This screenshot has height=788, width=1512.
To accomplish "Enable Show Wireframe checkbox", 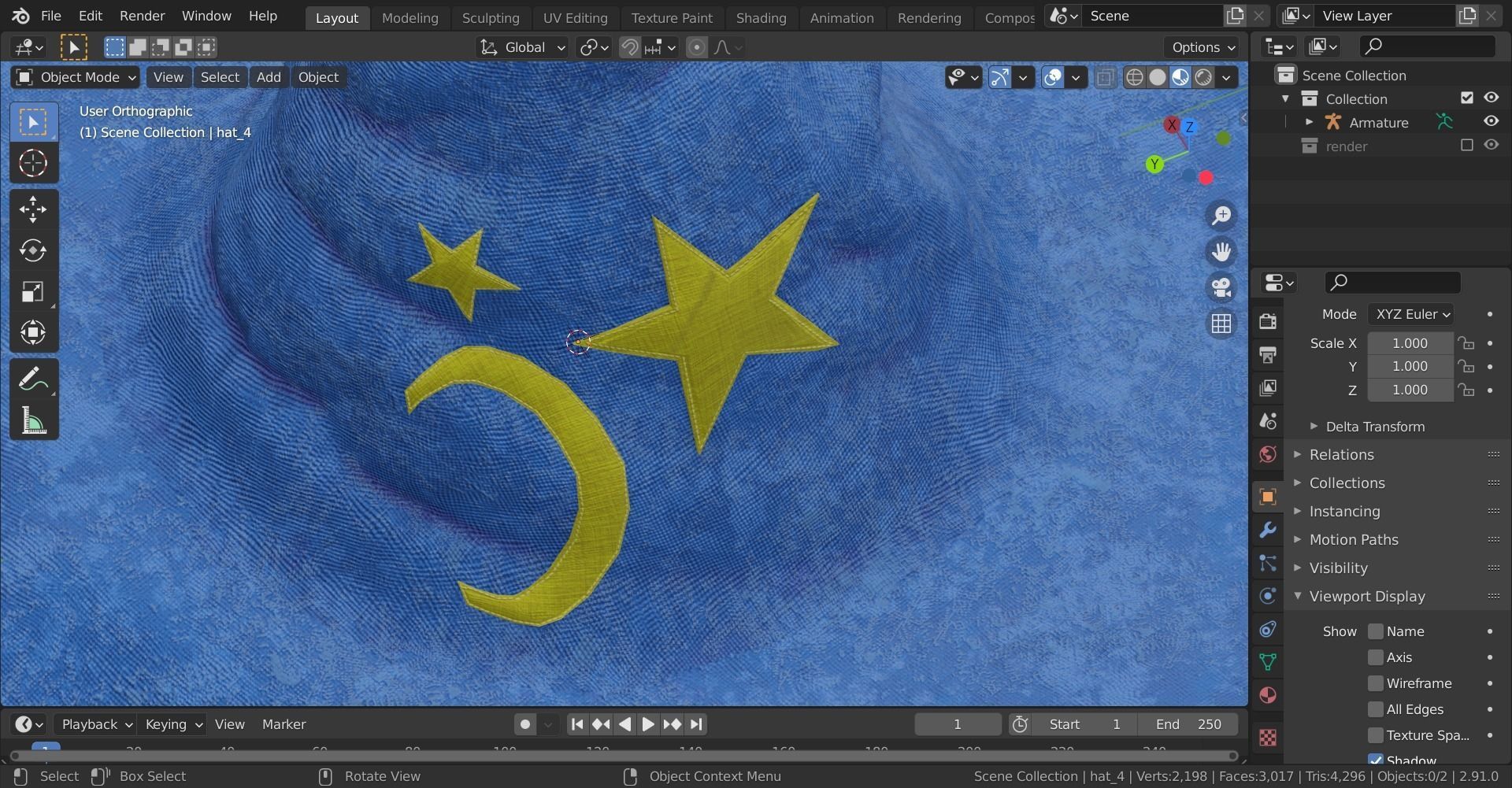I will click(1376, 683).
